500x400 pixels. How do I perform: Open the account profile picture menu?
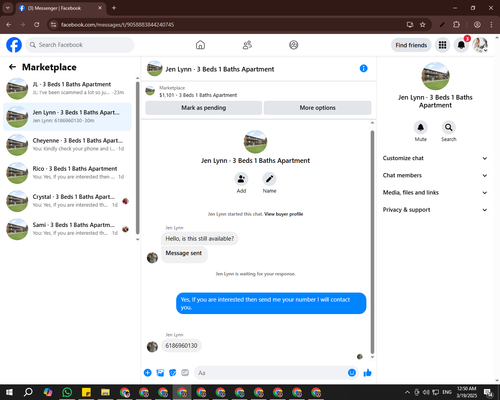tap(480, 45)
